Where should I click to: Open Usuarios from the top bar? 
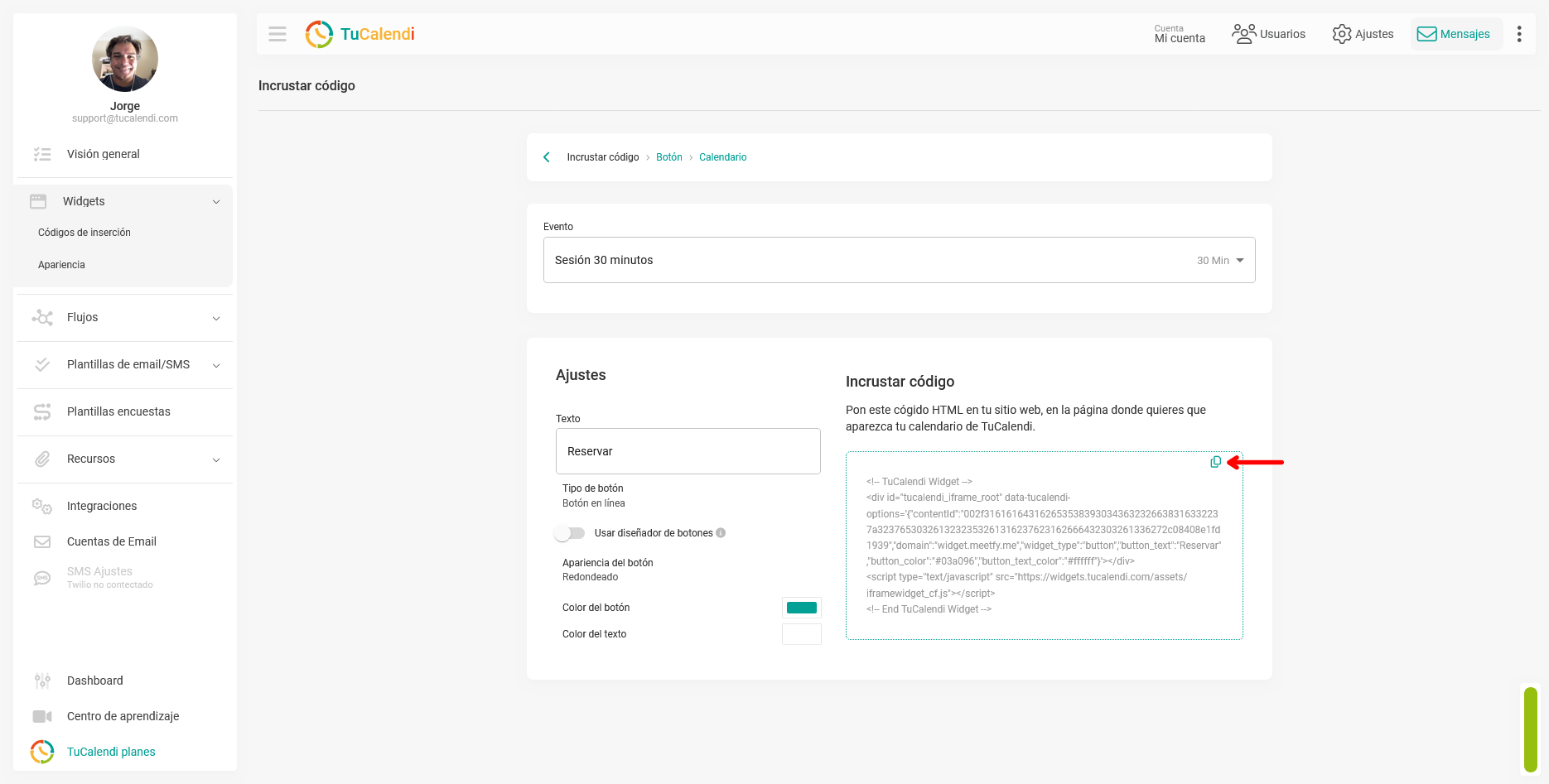tap(1269, 34)
